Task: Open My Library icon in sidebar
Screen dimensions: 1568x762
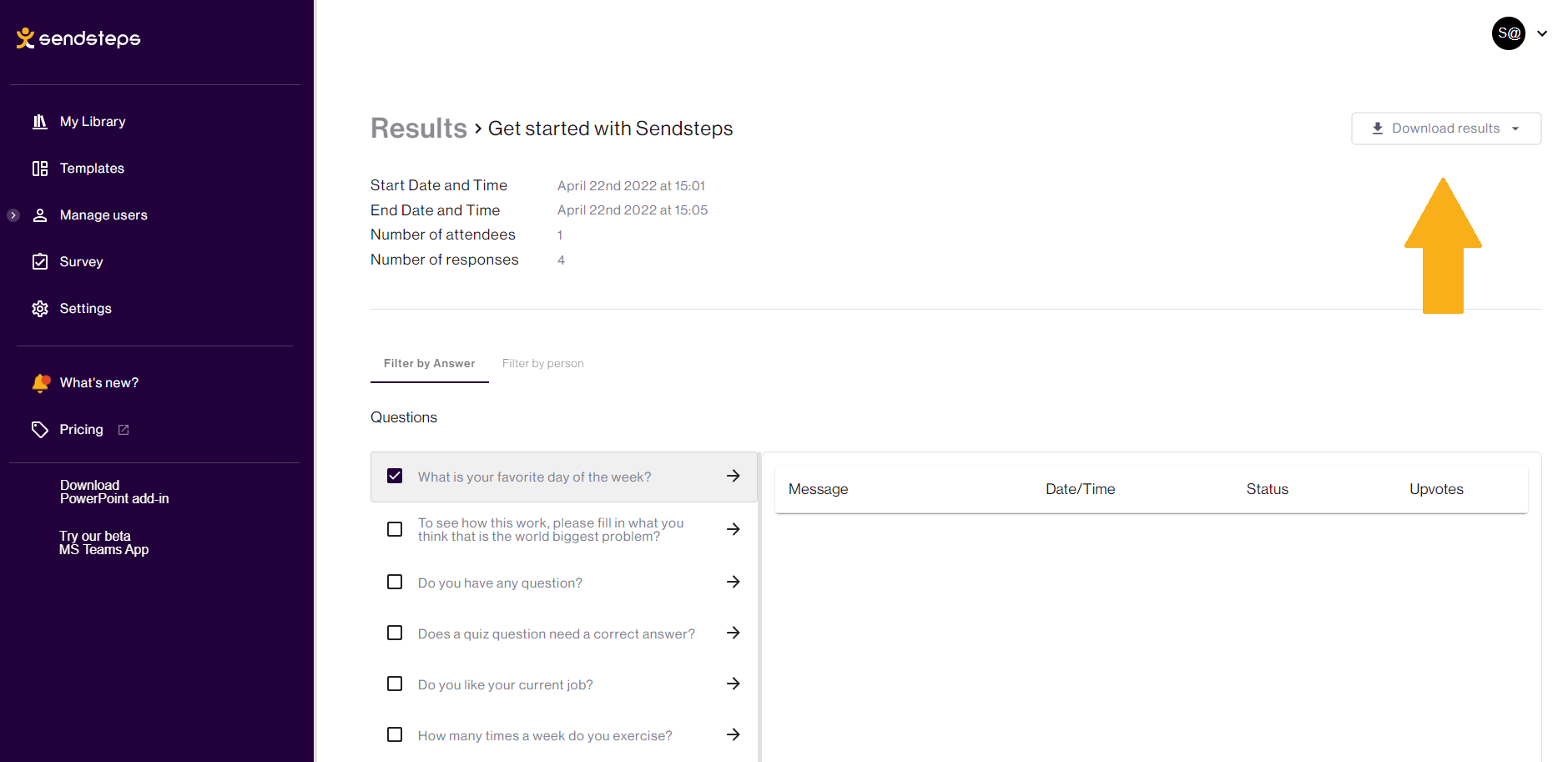Action: click(x=39, y=122)
